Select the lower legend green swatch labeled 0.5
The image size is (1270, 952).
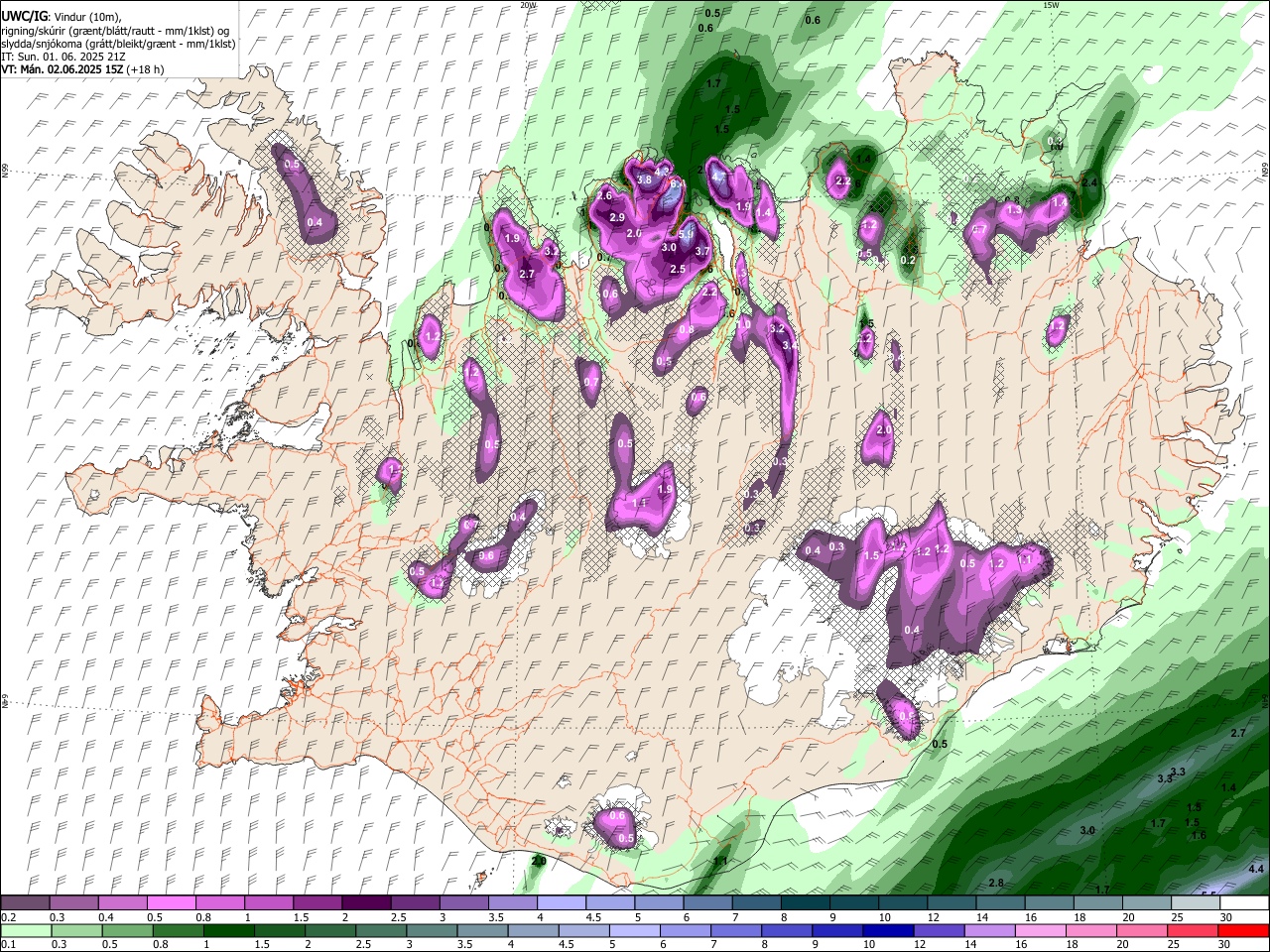click(x=127, y=931)
